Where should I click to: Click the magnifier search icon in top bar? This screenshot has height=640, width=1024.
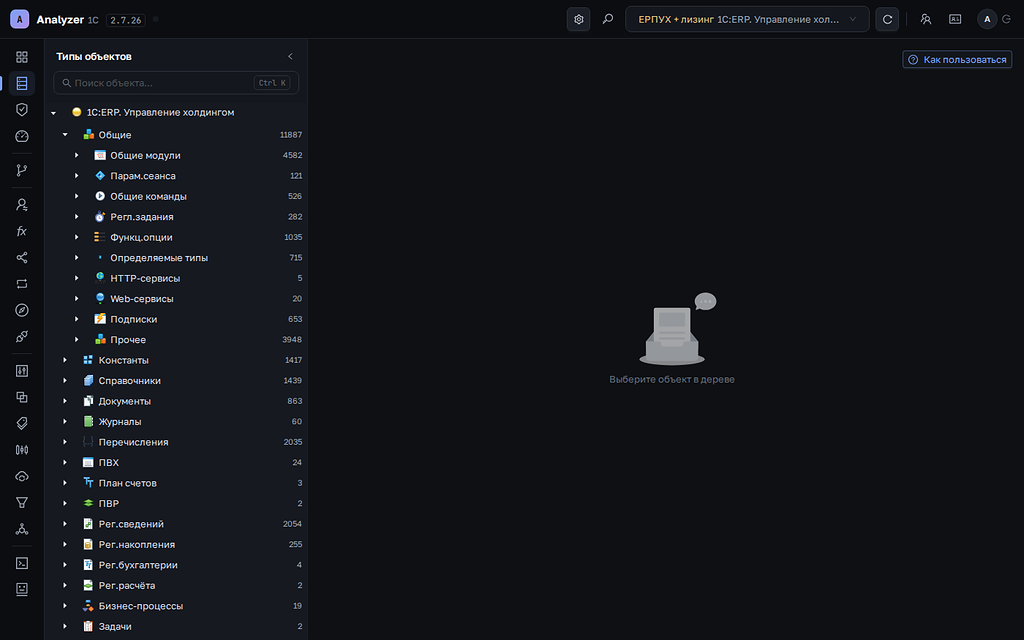(x=608, y=20)
